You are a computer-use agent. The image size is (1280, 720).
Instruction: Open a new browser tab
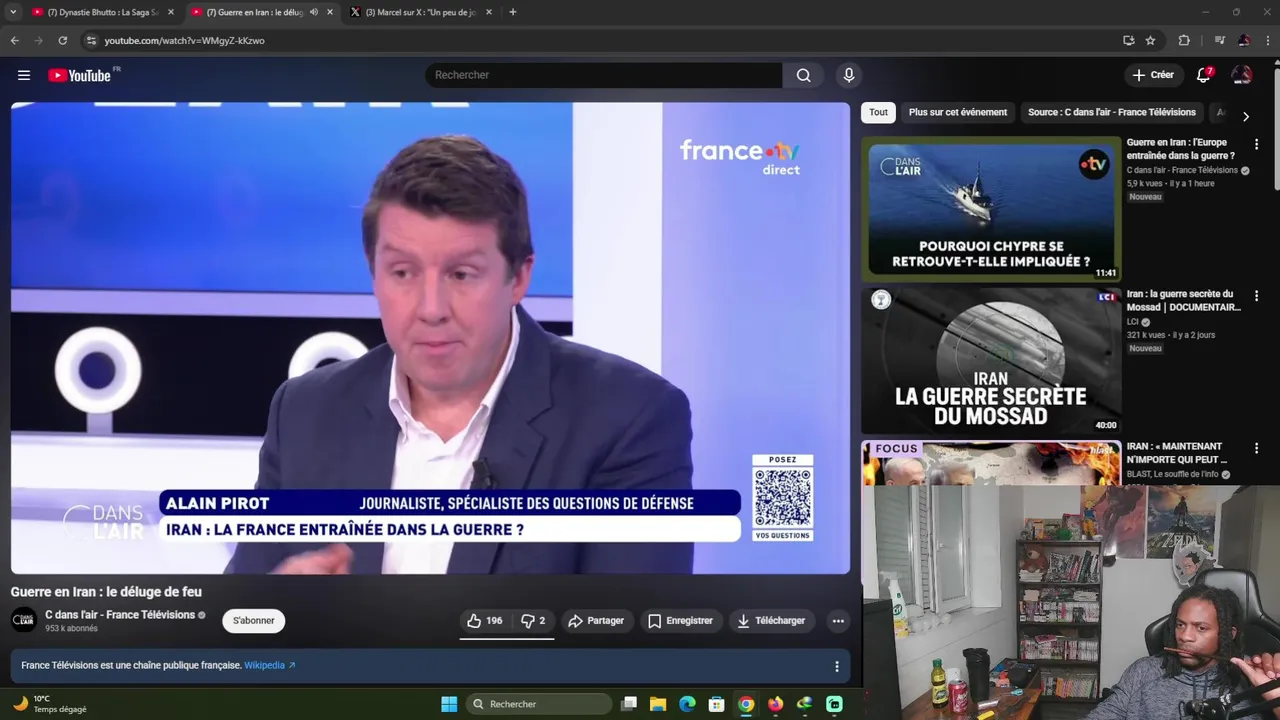pos(512,12)
